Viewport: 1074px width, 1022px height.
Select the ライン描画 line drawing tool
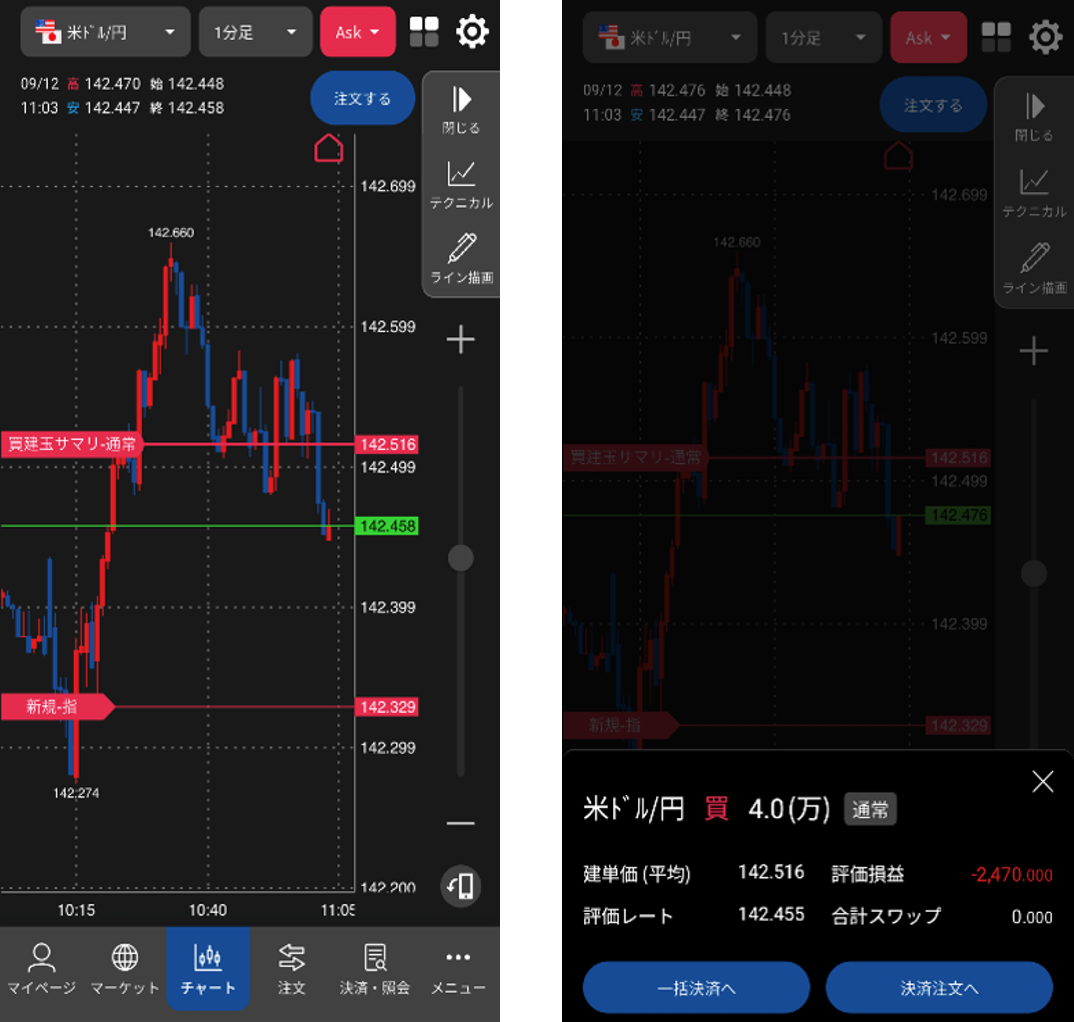coord(461,259)
